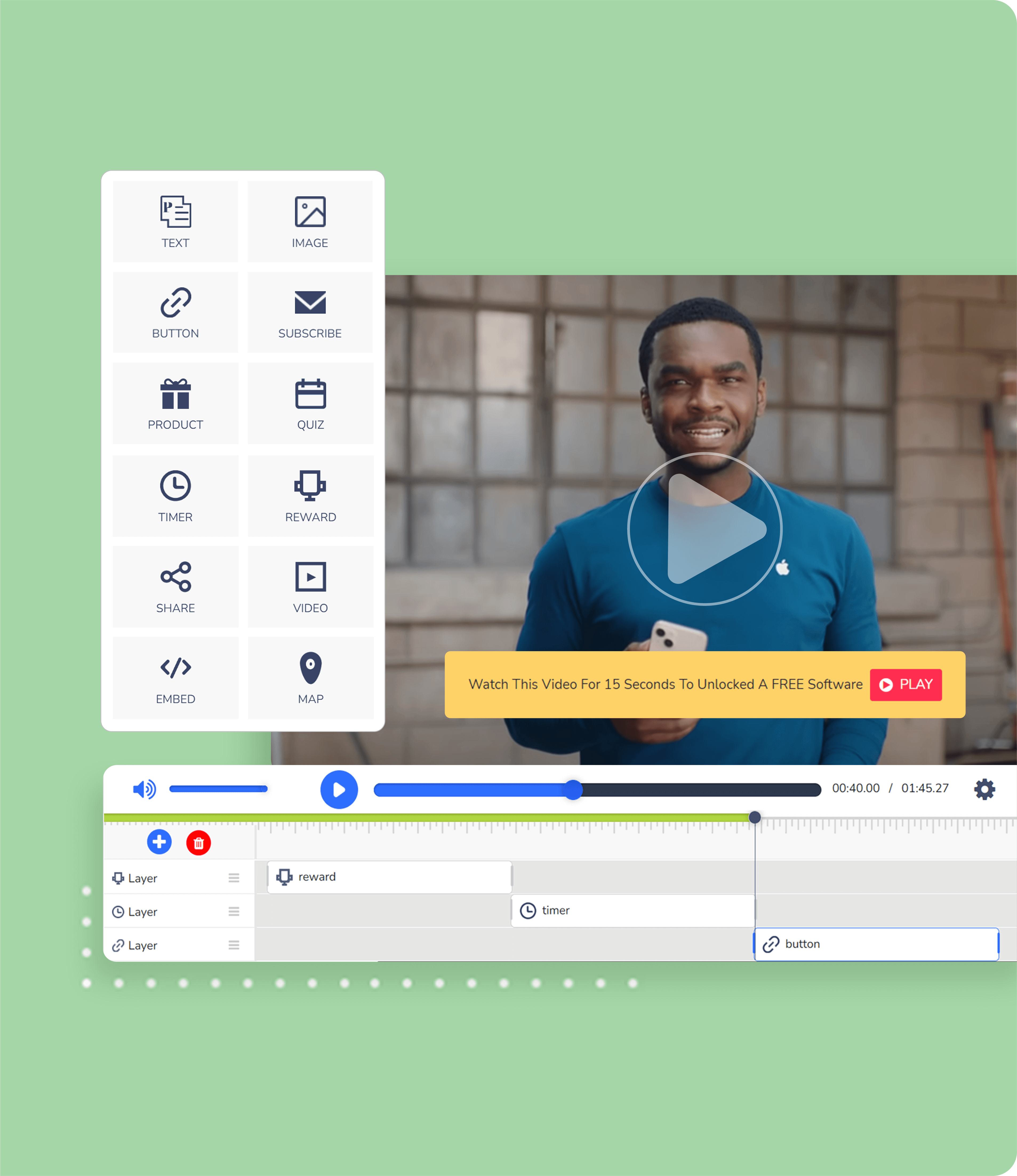Viewport: 1017px width, 1176px height.
Task: Insert a TIMER clock element
Action: pos(175,496)
